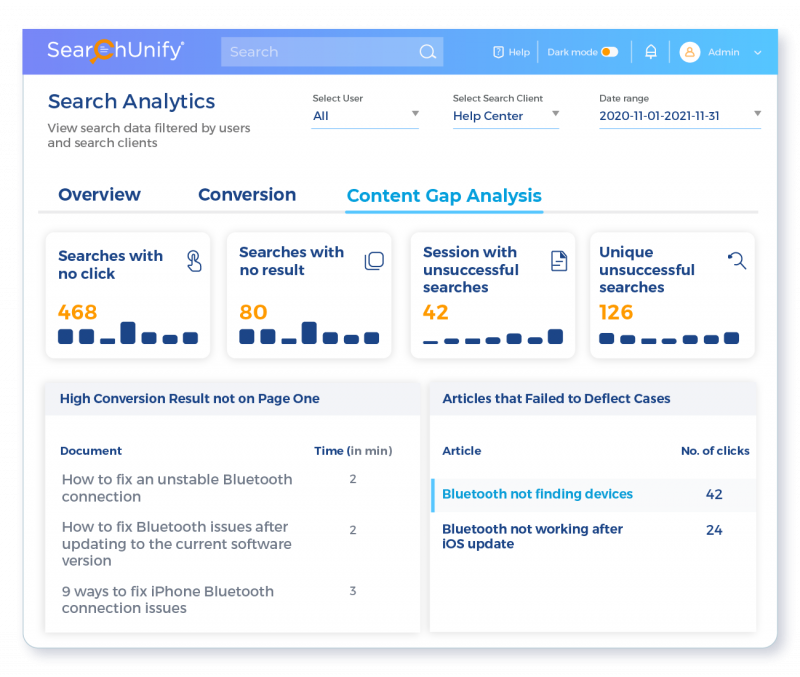The image size is (800, 677).
Task: Click the Document column header
Action: (x=91, y=450)
